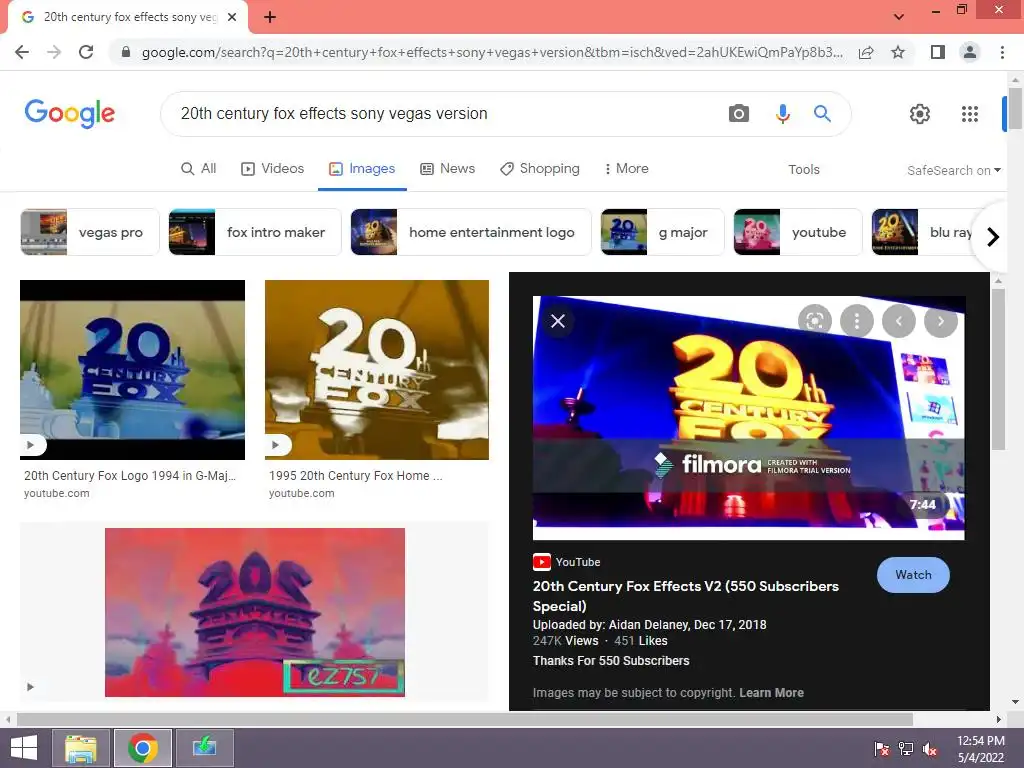Select the vegas pro suggestion chip
Screen dimensions: 1024x768
[x=90, y=232]
